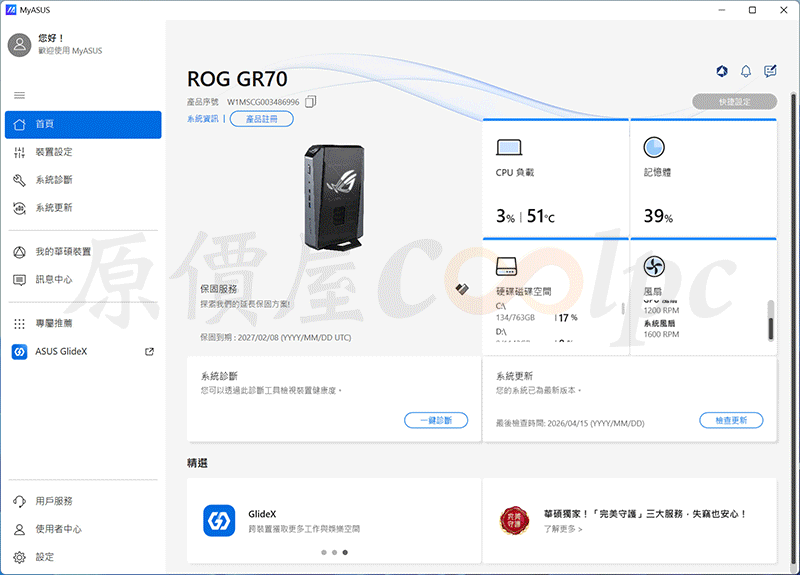The width and height of the screenshot is (800, 575).
Task: Select 裝置設定 in the sidebar
Action: tap(83, 152)
